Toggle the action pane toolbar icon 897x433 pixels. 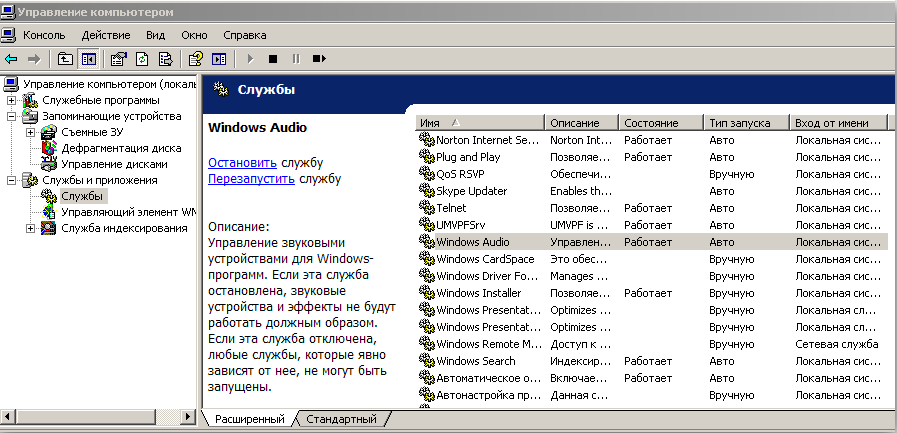click(219, 58)
